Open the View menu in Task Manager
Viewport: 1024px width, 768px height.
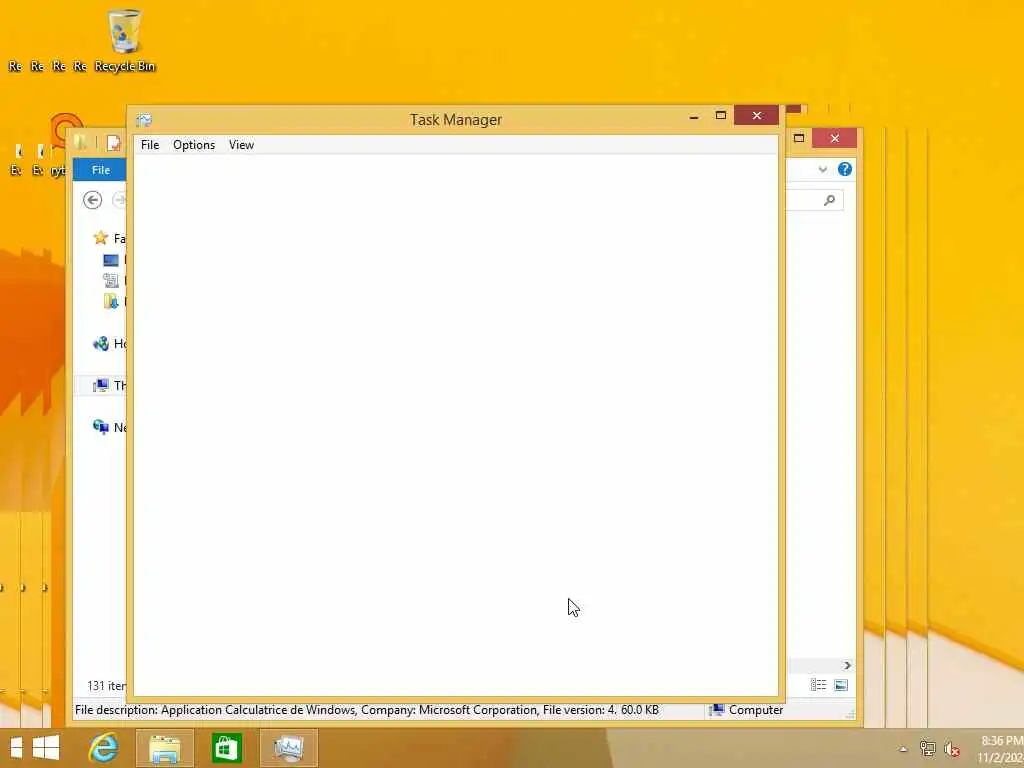pyautogui.click(x=241, y=145)
